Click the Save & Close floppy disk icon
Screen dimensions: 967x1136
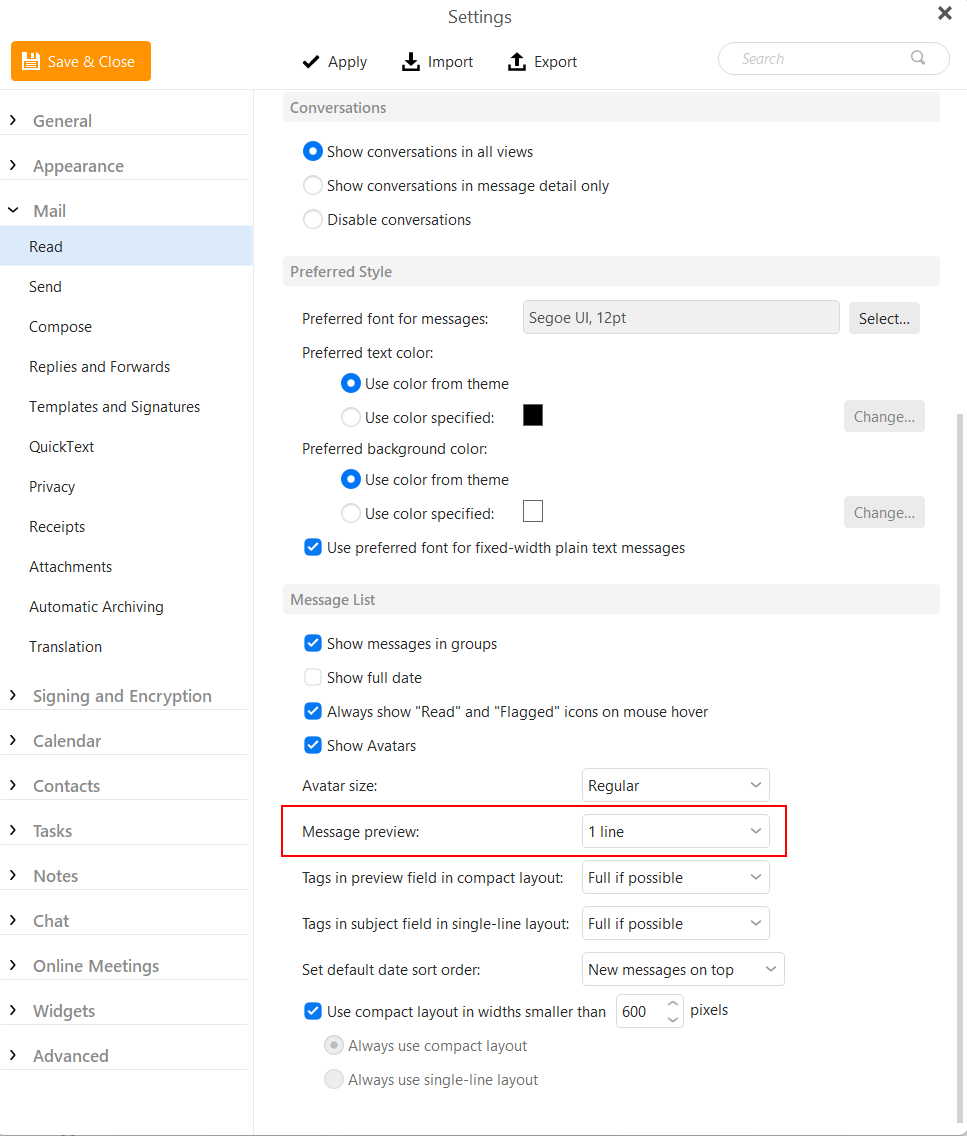coord(32,61)
